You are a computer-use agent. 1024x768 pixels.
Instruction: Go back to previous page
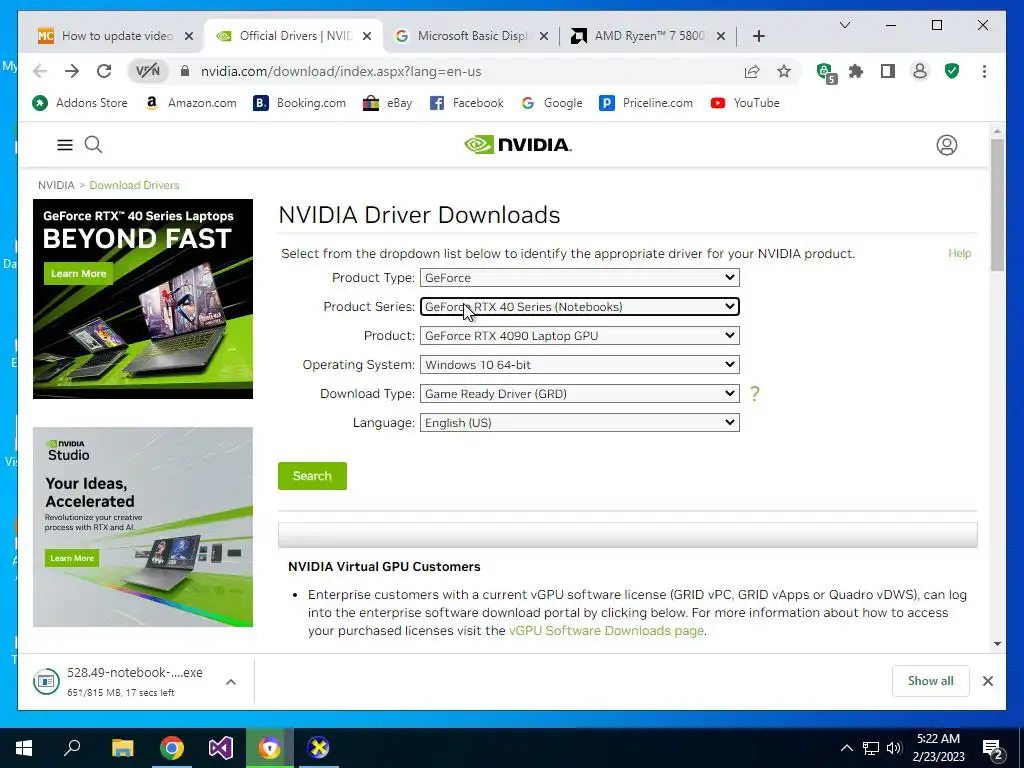40,71
